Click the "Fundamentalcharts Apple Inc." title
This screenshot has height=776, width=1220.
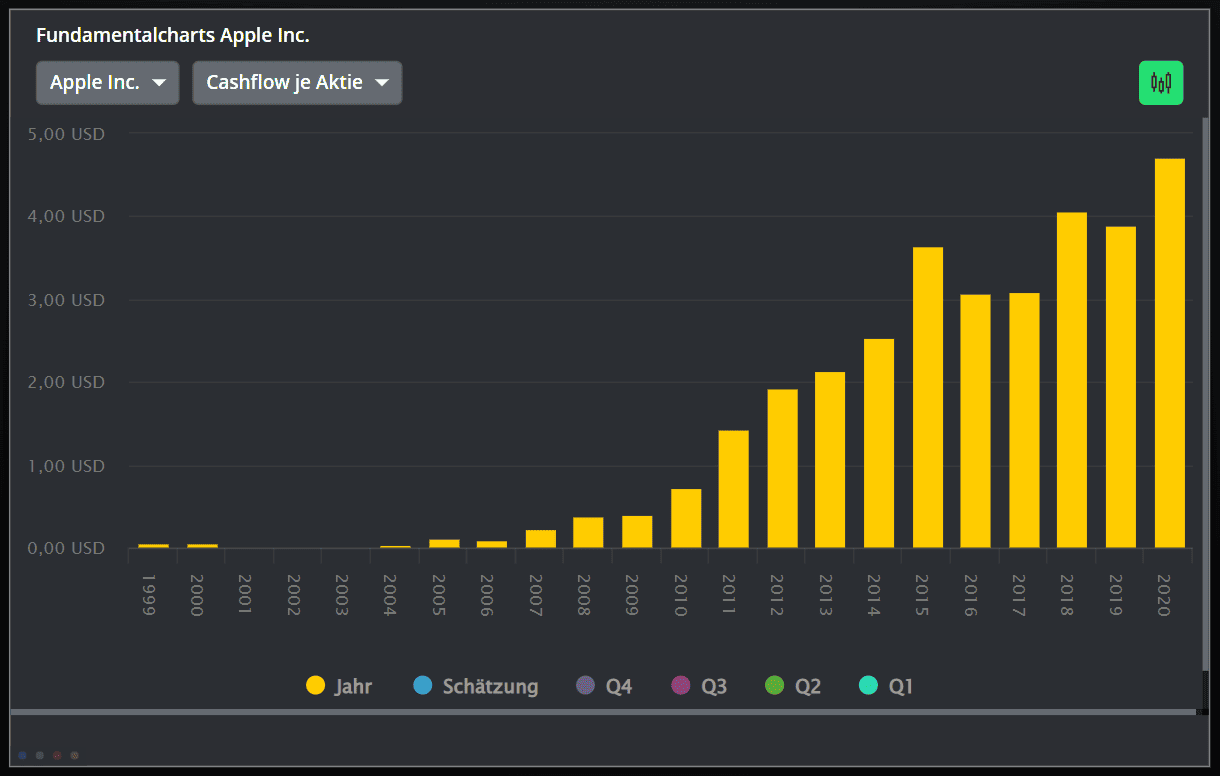pyautogui.click(x=173, y=36)
